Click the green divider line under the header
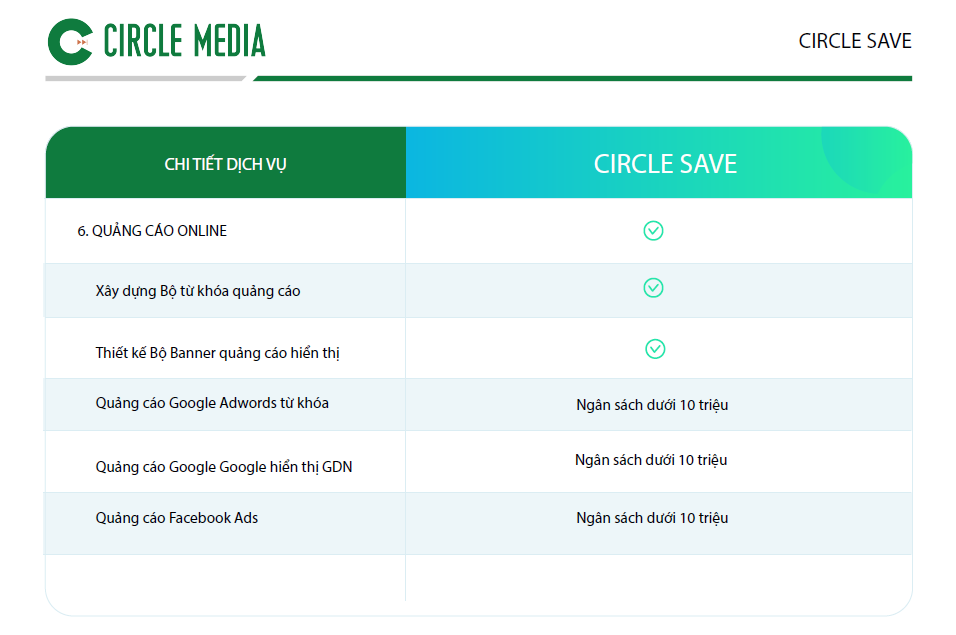The width and height of the screenshot is (956, 635). point(582,79)
